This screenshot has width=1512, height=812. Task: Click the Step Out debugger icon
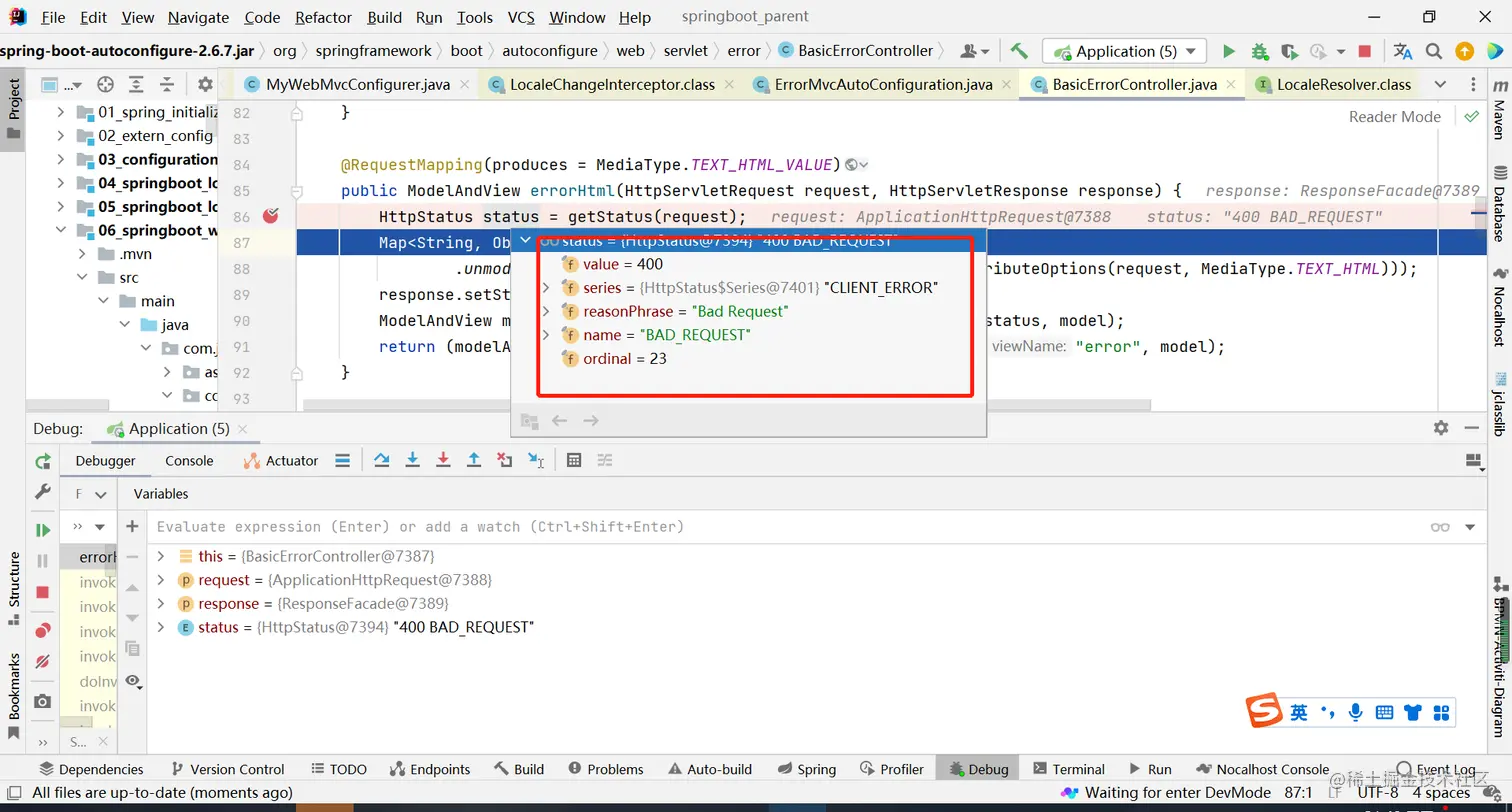[x=474, y=460]
